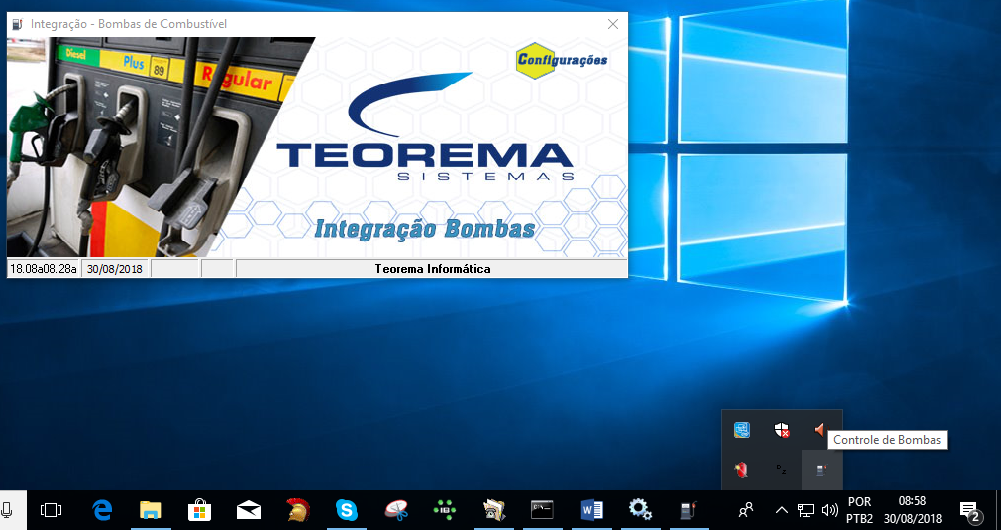Viewport: 1001px width, 530px height.
Task: Switch to the Command Prompt window on the taskbar
Action: click(543, 510)
